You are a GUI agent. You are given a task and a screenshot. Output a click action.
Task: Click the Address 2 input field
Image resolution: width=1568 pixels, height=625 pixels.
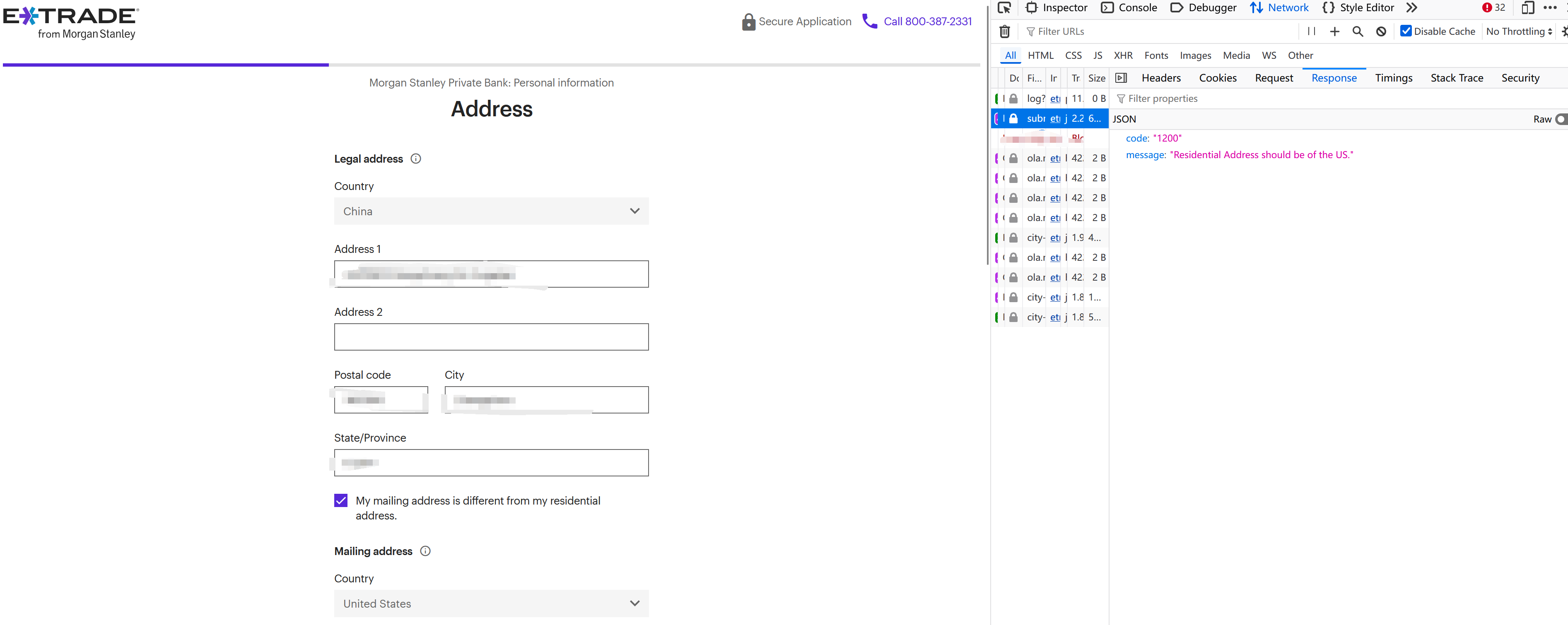coord(491,337)
